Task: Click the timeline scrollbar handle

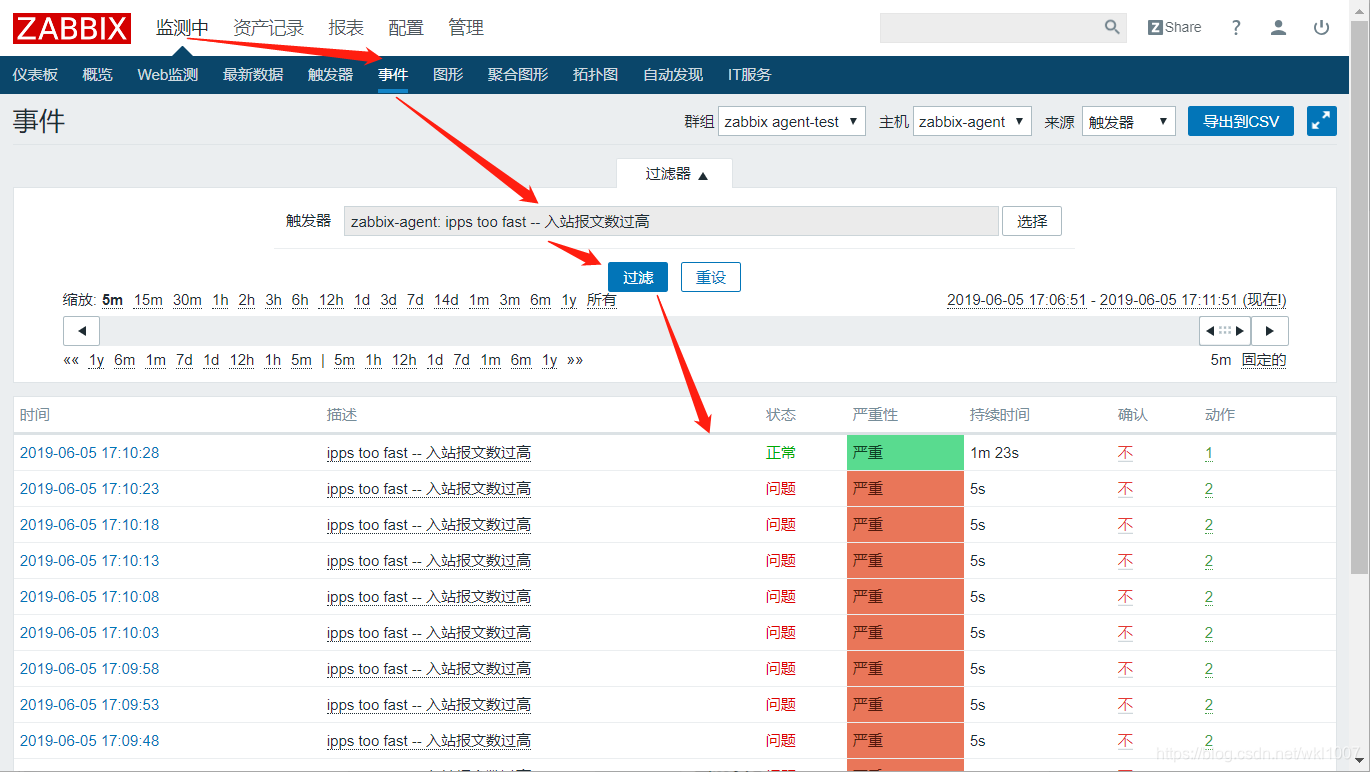Action: 1225,330
